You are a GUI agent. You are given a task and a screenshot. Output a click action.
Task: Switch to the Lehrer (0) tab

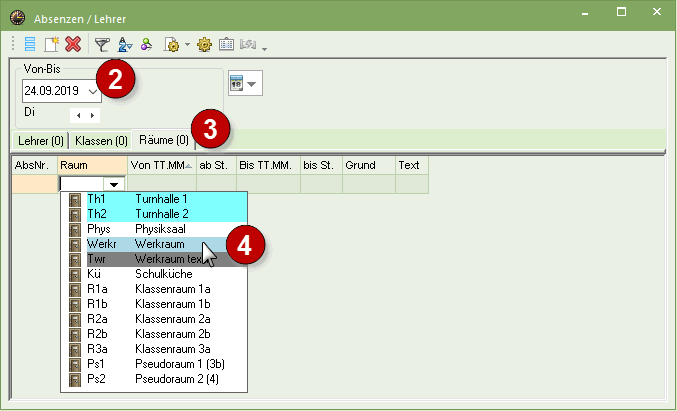tap(41, 141)
